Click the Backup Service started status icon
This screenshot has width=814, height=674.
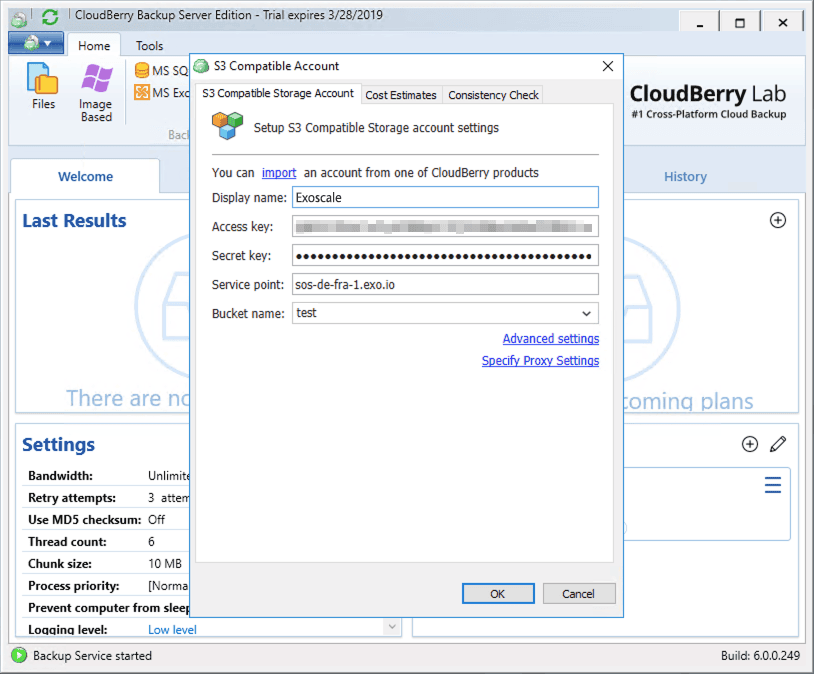coord(18,656)
